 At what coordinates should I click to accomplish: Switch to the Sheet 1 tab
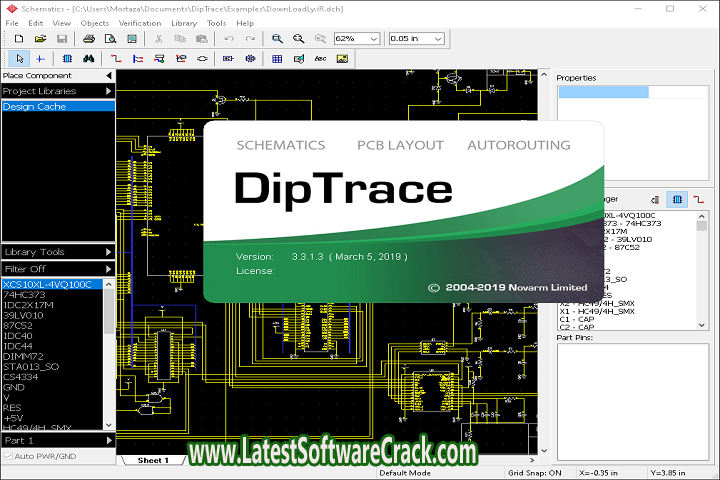(x=153, y=460)
